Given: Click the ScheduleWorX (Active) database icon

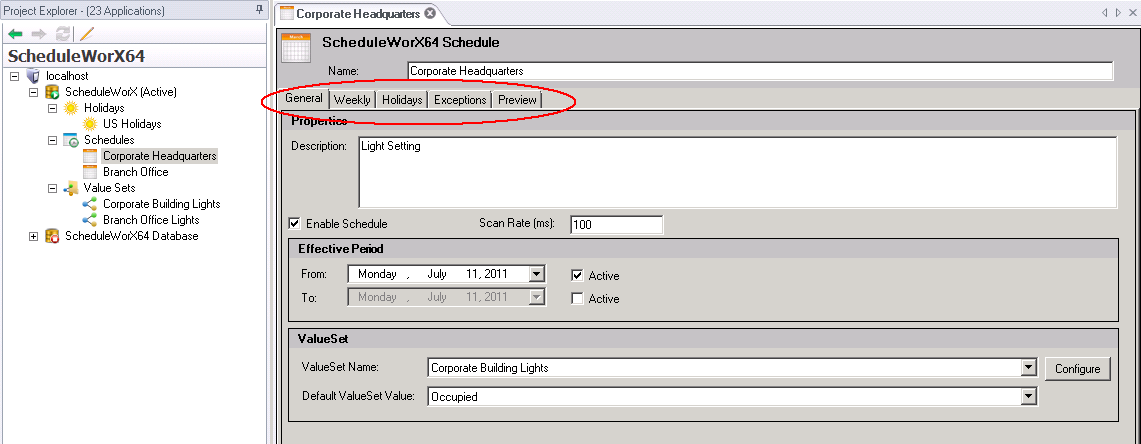Looking at the screenshot, I should pos(52,92).
